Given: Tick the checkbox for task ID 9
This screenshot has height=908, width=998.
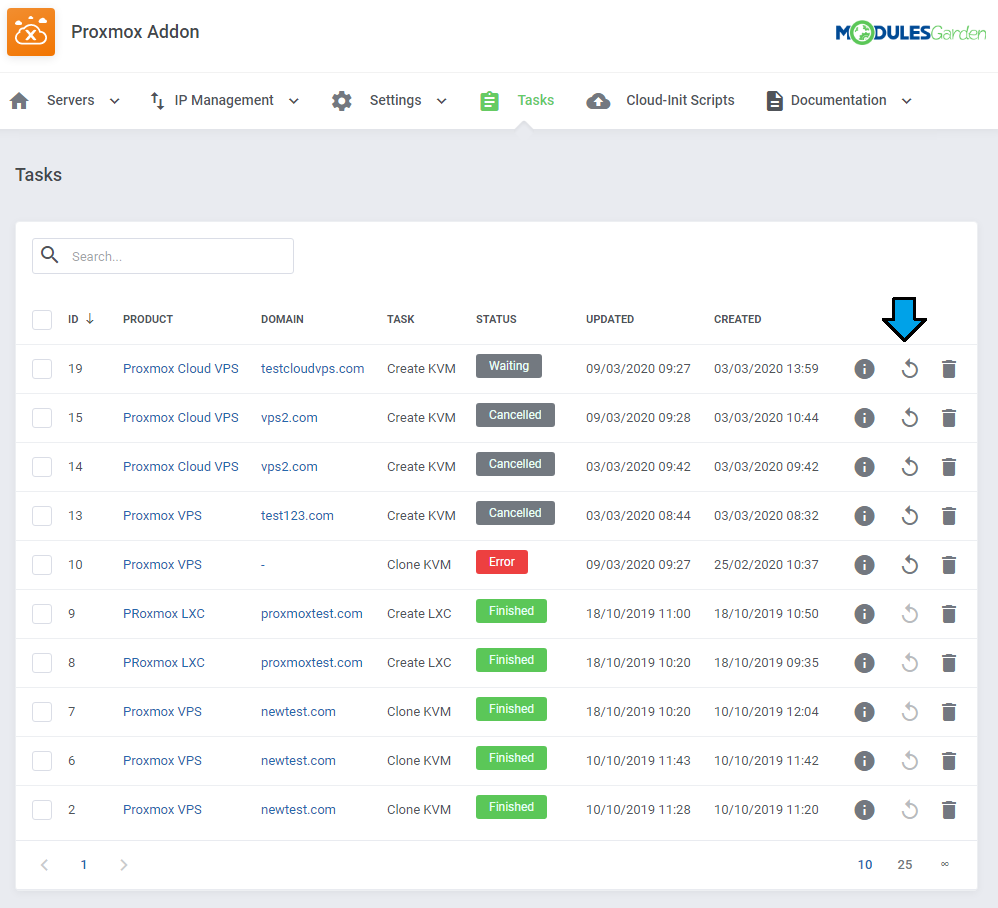Looking at the screenshot, I should click(x=42, y=614).
